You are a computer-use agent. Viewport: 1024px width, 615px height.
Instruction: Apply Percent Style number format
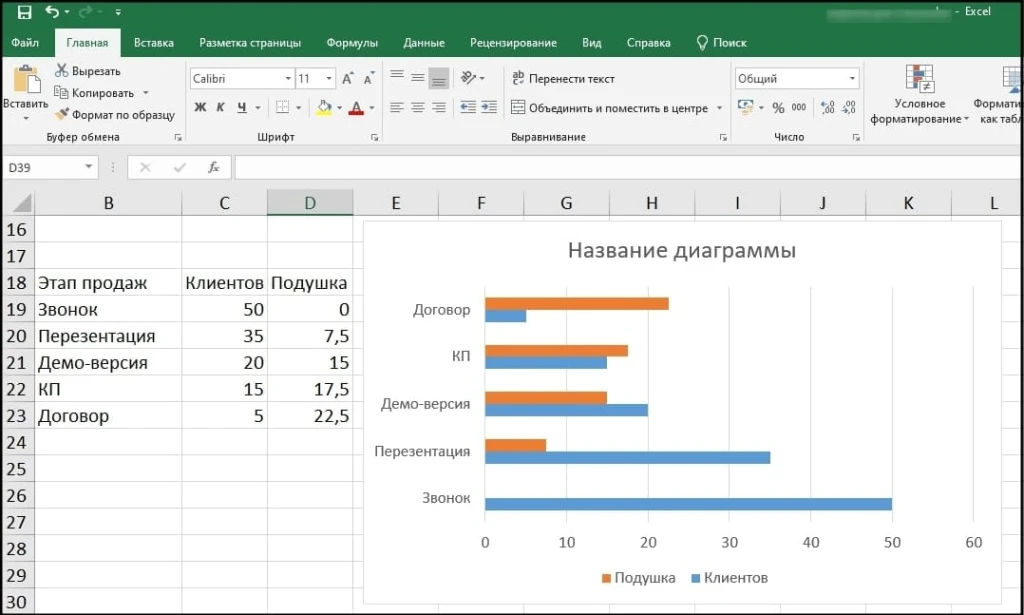[x=777, y=108]
